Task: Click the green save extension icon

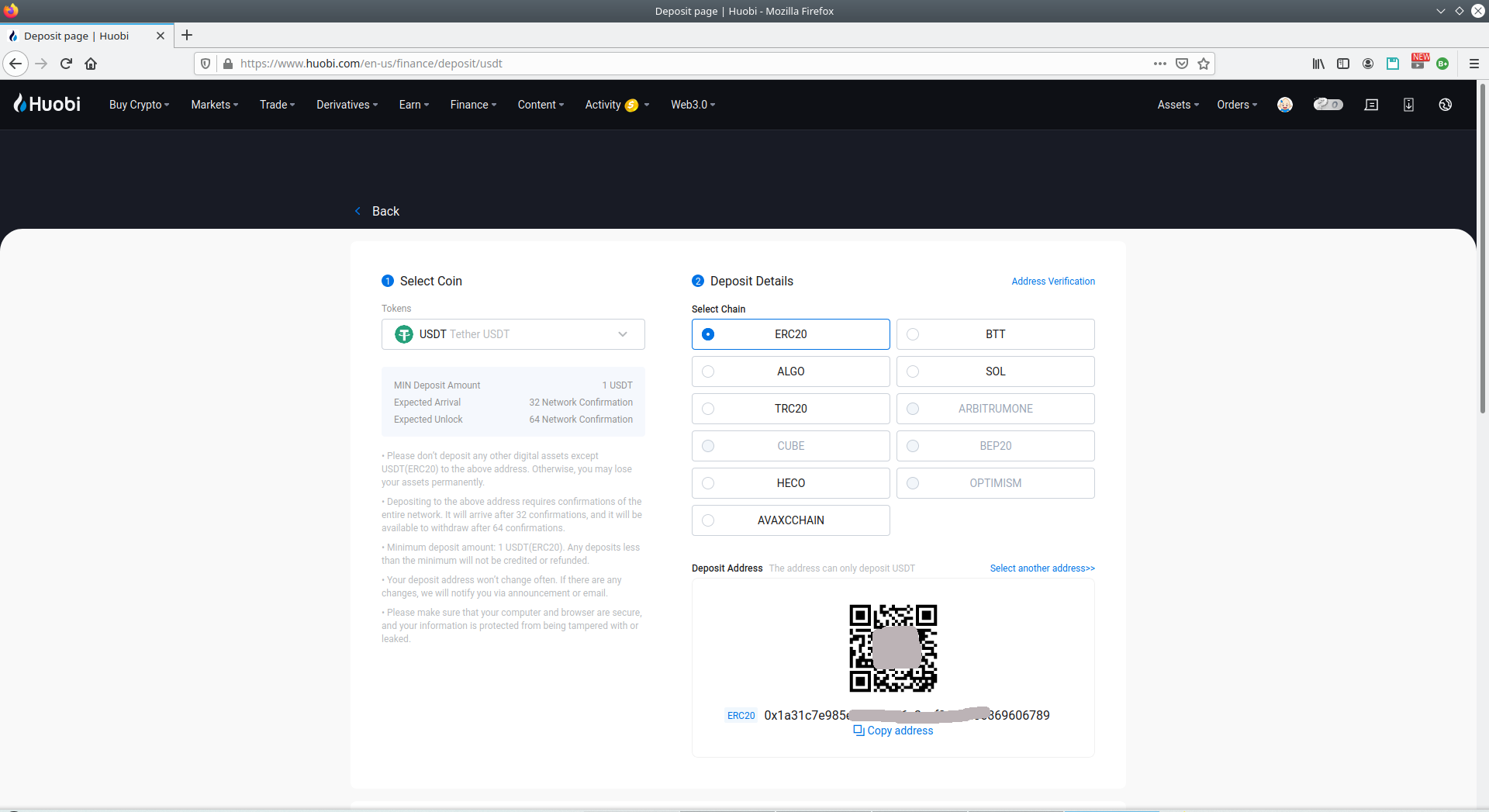Action: 1393,64
